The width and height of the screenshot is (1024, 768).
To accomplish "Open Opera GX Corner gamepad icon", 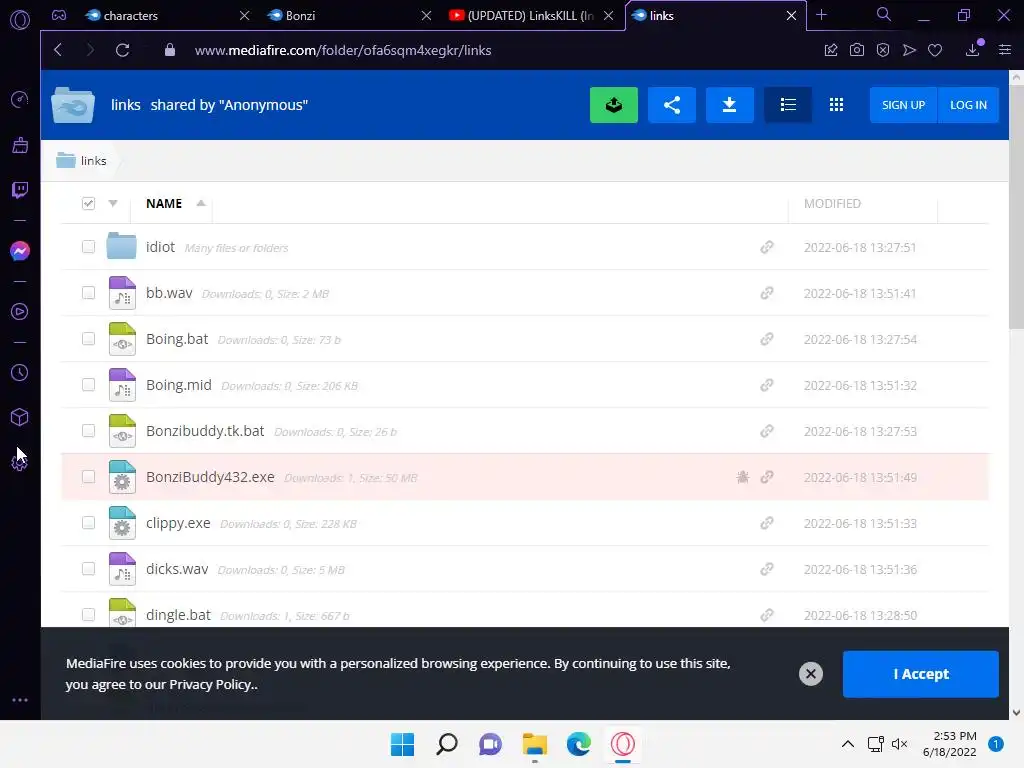I will (59, 15).
